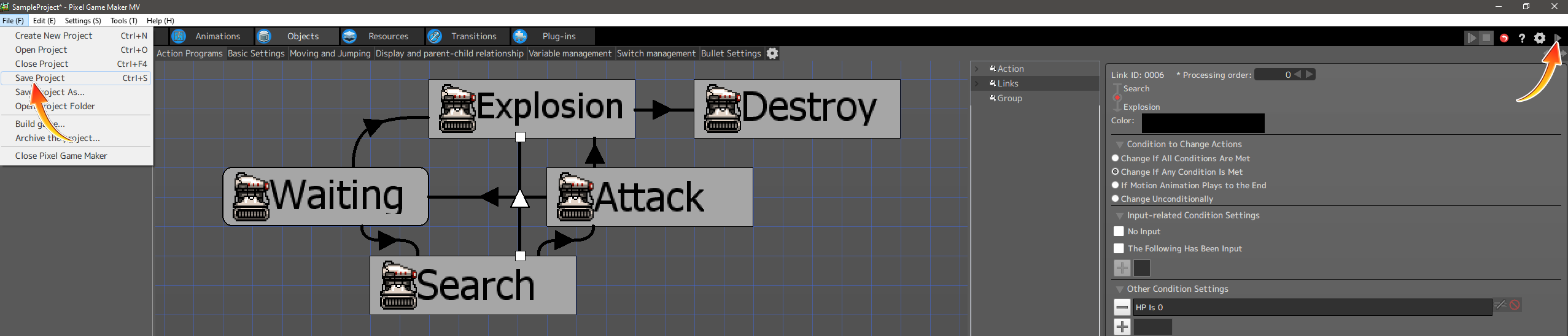
Task: Click the not-equal icon beside HP Is 0
Action: (x=1500, y=305)
